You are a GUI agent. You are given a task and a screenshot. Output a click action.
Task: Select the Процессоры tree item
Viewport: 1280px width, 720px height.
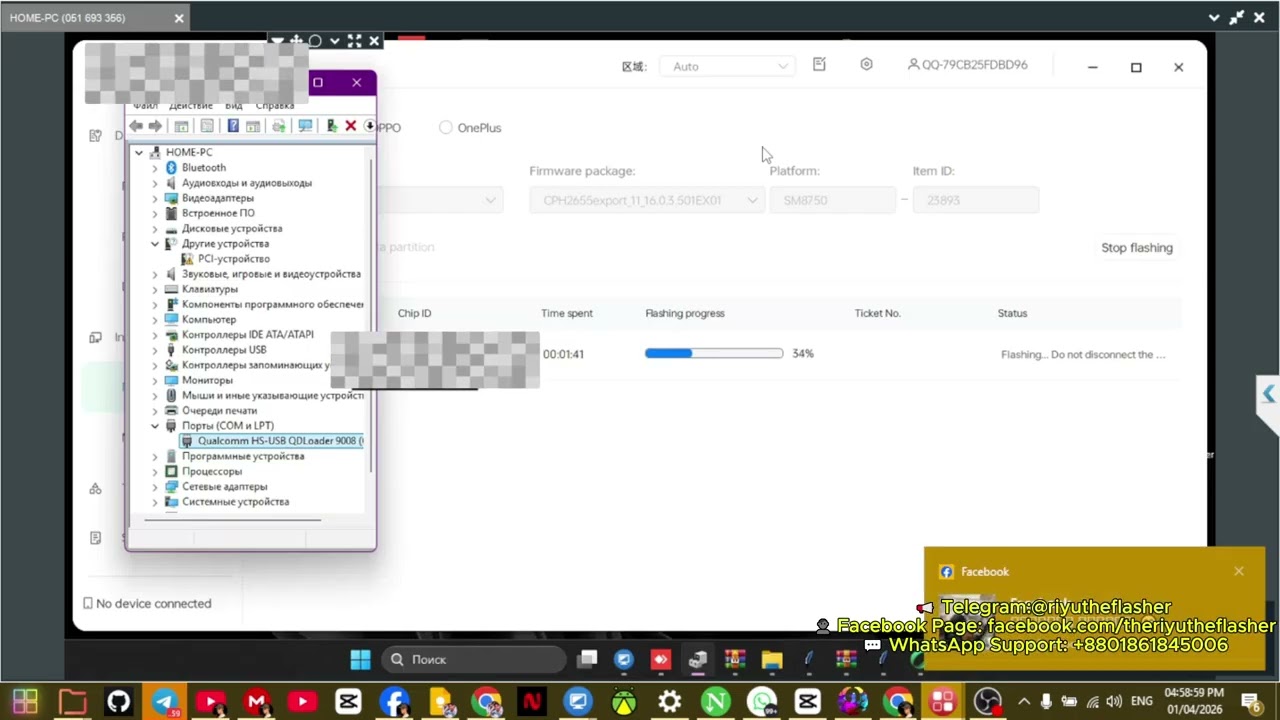(211, 471)
